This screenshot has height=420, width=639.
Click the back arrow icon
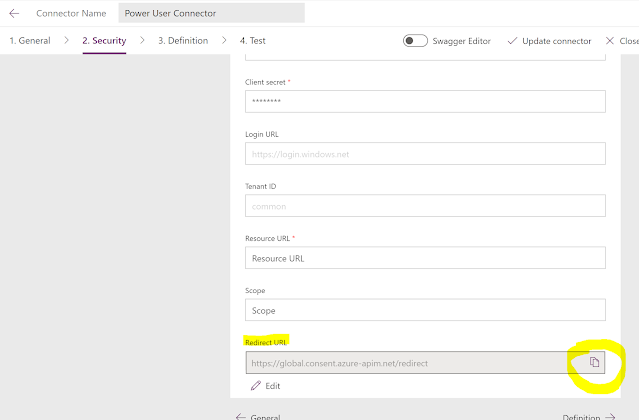(14, 14)
